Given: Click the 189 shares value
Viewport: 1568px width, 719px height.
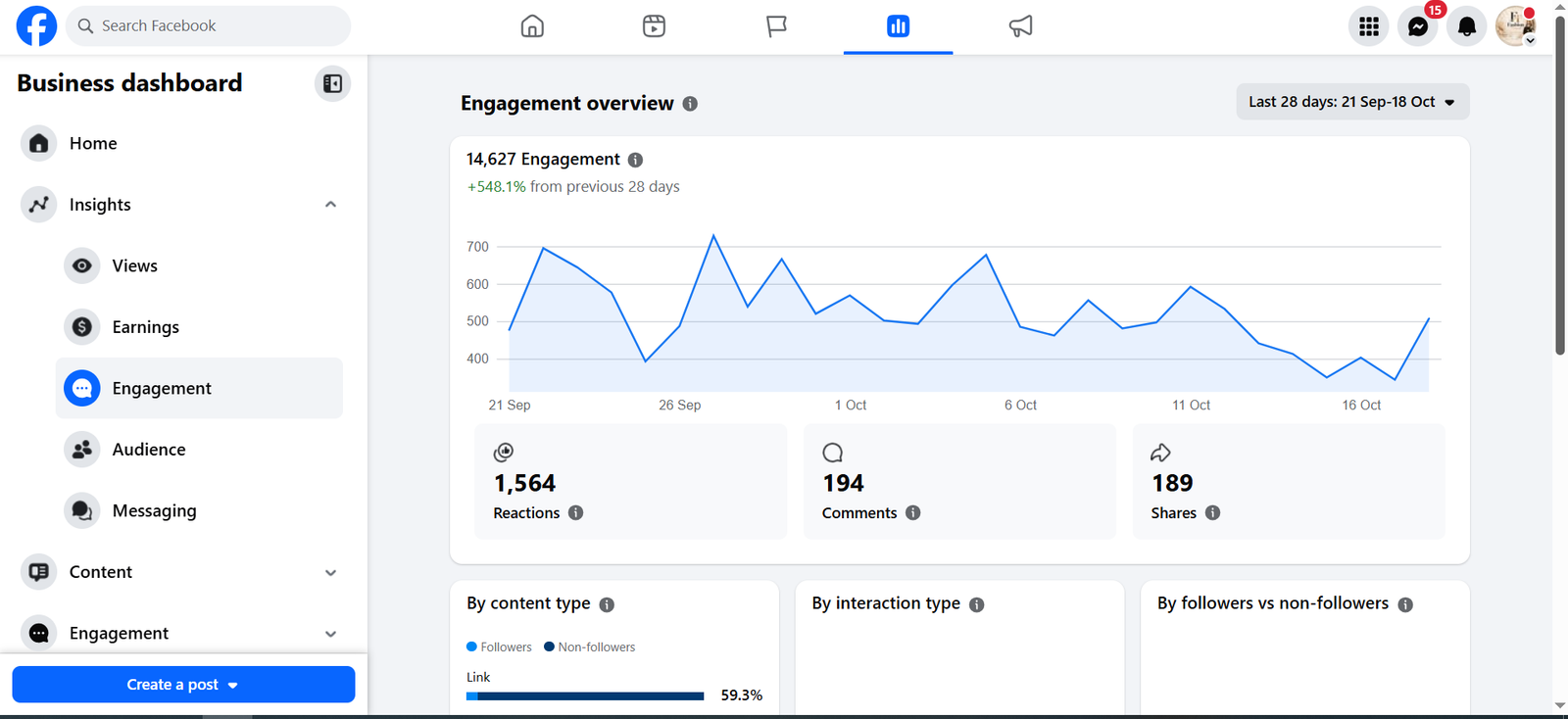Looking at the screenshot, I should tap(1172, 483).
